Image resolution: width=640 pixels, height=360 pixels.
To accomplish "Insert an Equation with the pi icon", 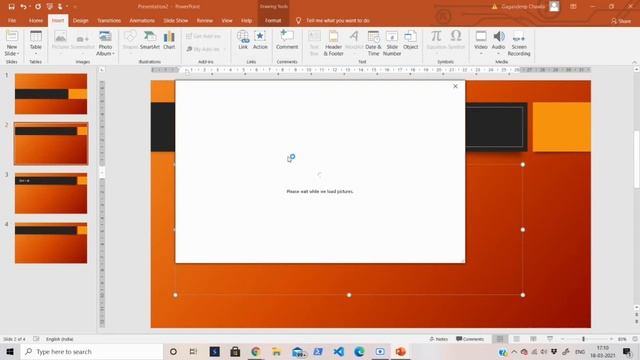I will pyautogui.click(x=436, y=40).
